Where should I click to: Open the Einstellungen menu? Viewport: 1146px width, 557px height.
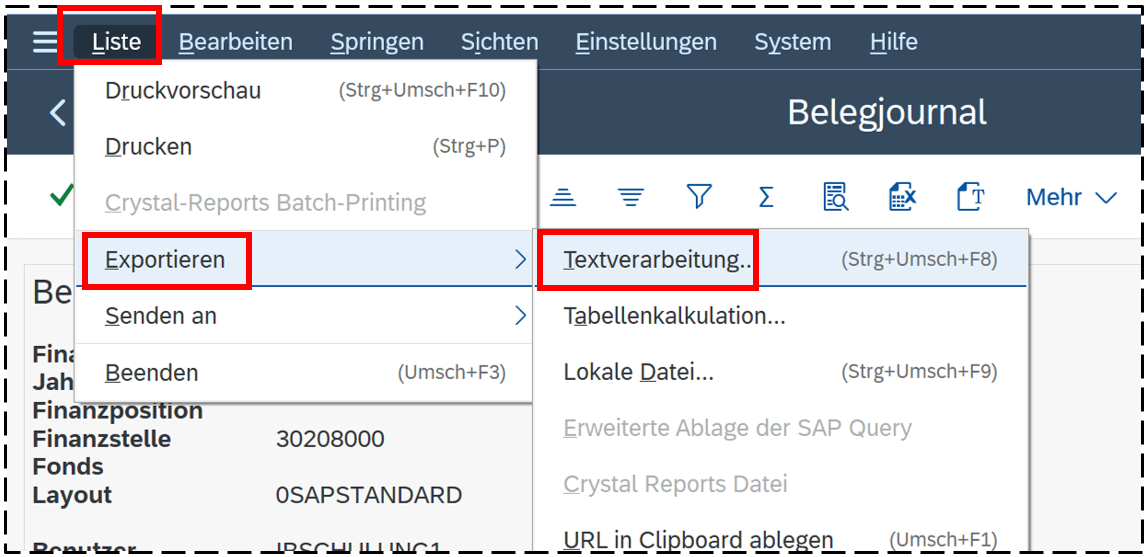coord(646,42)
